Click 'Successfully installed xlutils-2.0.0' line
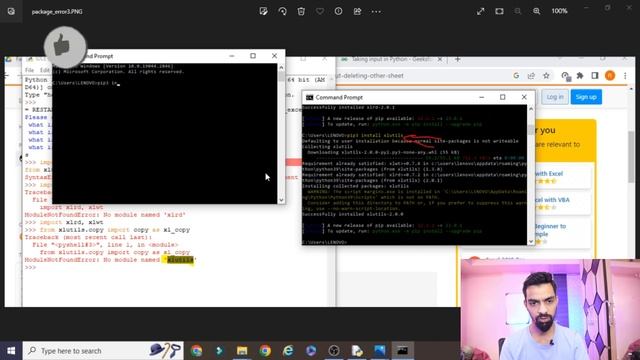This screenshot has height=360, width=640. [353, 214]
